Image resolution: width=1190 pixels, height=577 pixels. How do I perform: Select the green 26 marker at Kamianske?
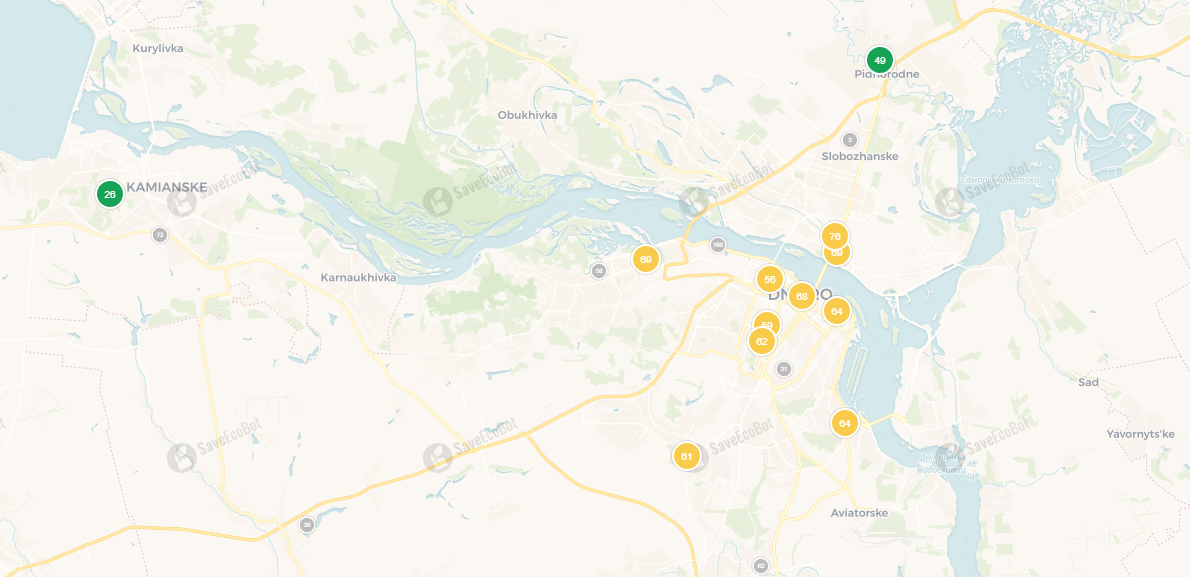pos(110,194)
